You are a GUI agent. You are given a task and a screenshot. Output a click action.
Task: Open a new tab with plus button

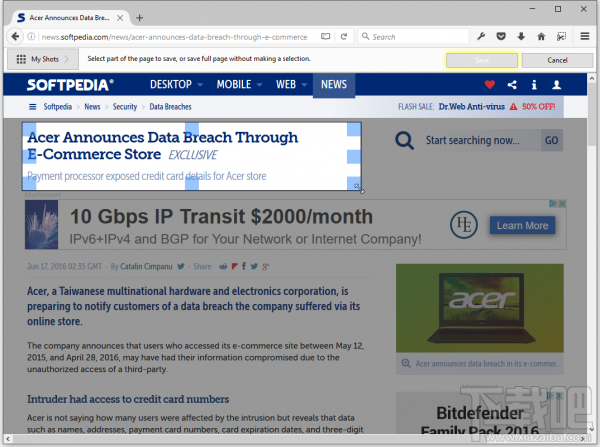(x=140, y=18)
